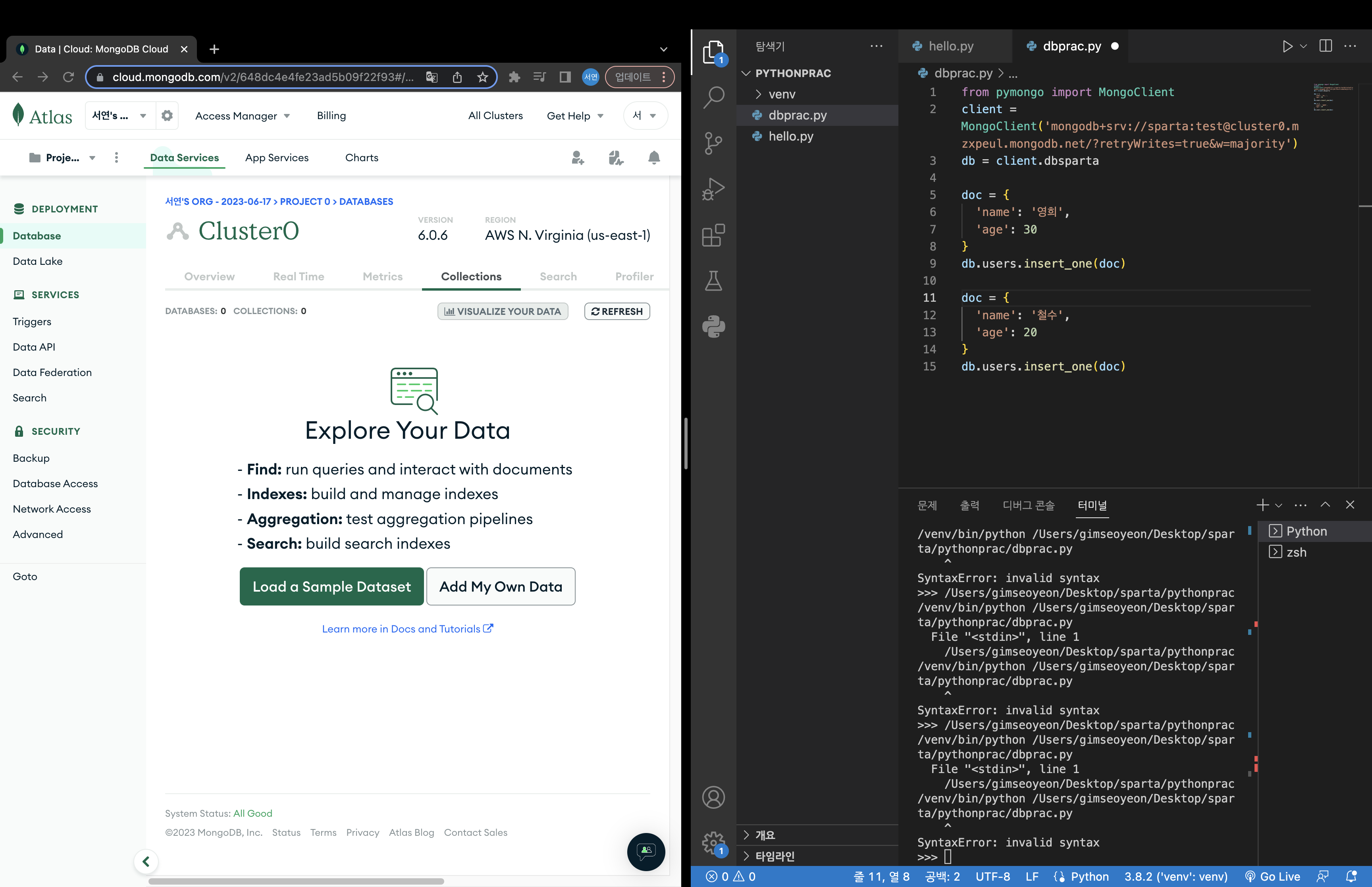Open the Metrics tab of Cluster0

[382, 276]
